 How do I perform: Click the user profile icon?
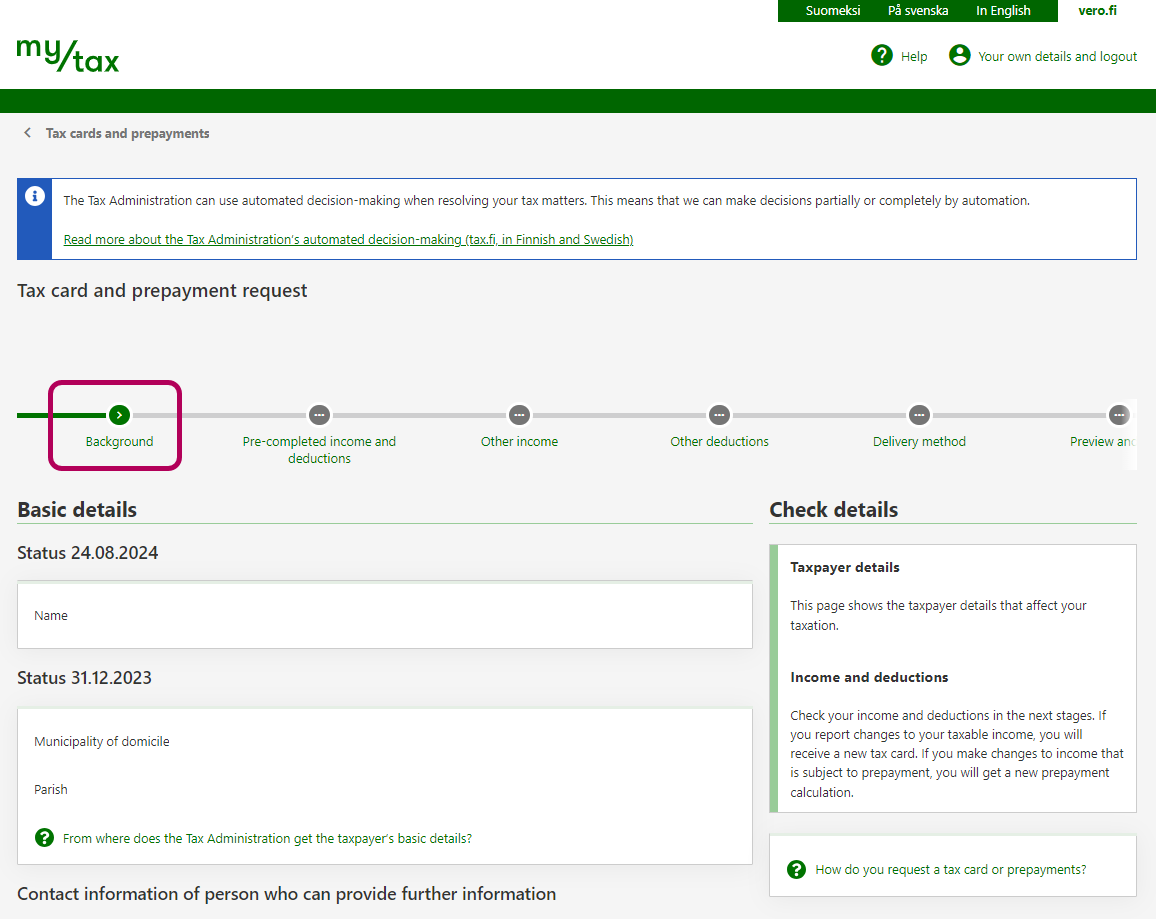(x=959, y=56)
